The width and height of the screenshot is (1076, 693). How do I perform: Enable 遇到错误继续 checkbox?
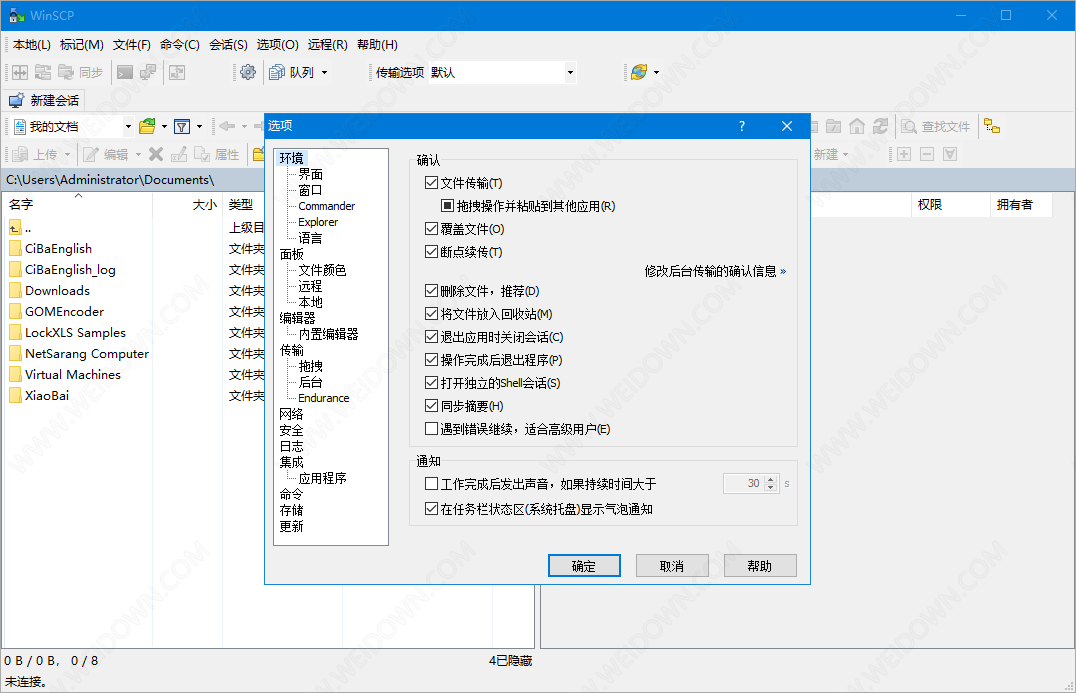pos(432,429)
